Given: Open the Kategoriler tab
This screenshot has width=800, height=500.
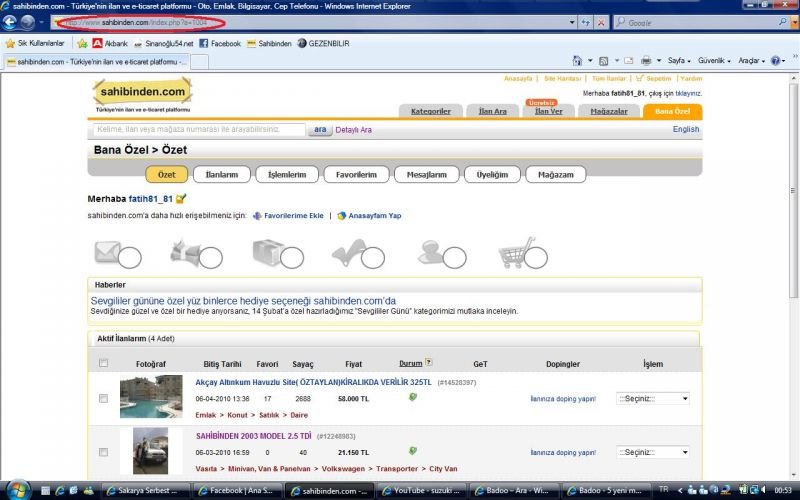Looking at the screenshot, I should pos(431,111).
